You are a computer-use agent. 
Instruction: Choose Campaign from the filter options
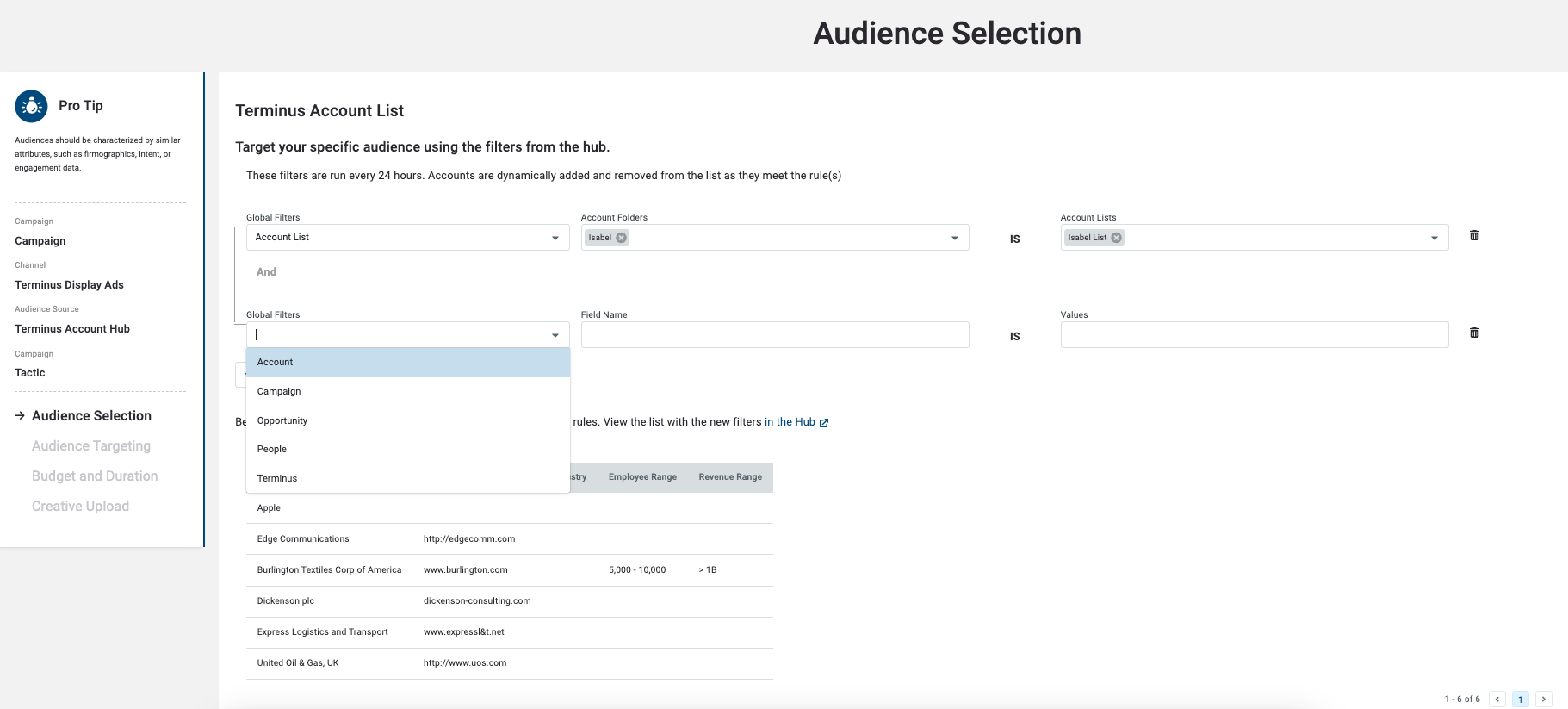pos(408,391)
